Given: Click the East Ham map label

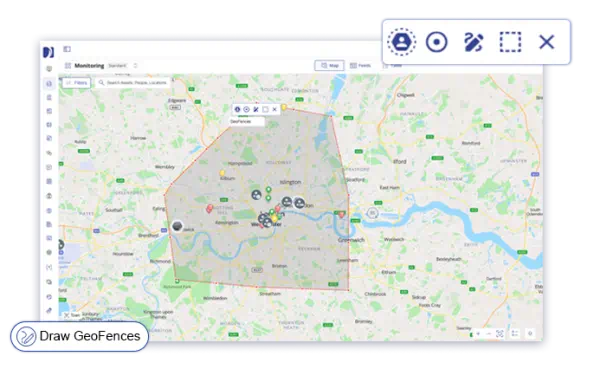Looking at the screenshot, I should (390, 188).
